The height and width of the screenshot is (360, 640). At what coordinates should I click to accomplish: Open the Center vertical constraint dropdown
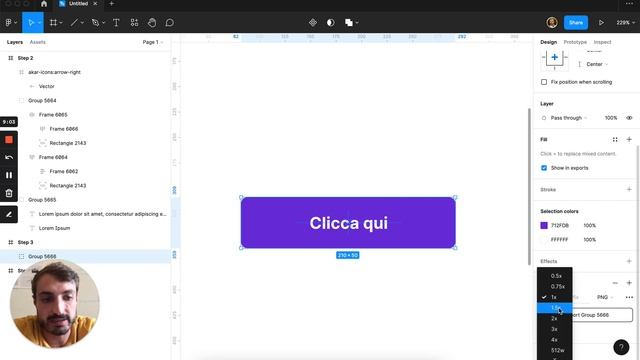pyautogui.click(x=597, y=64)
